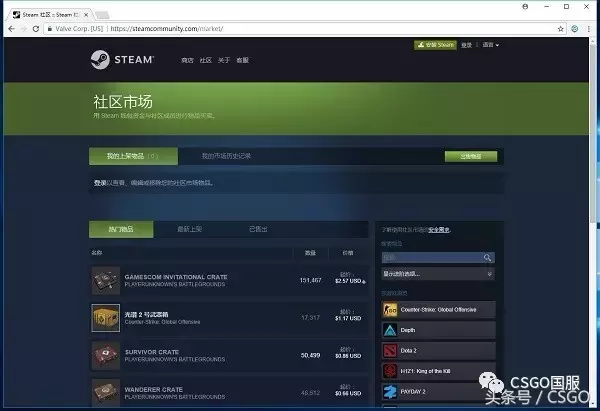Click the Steam logo in the header
The height and width of the screenshot is (411, 600).
122,60
